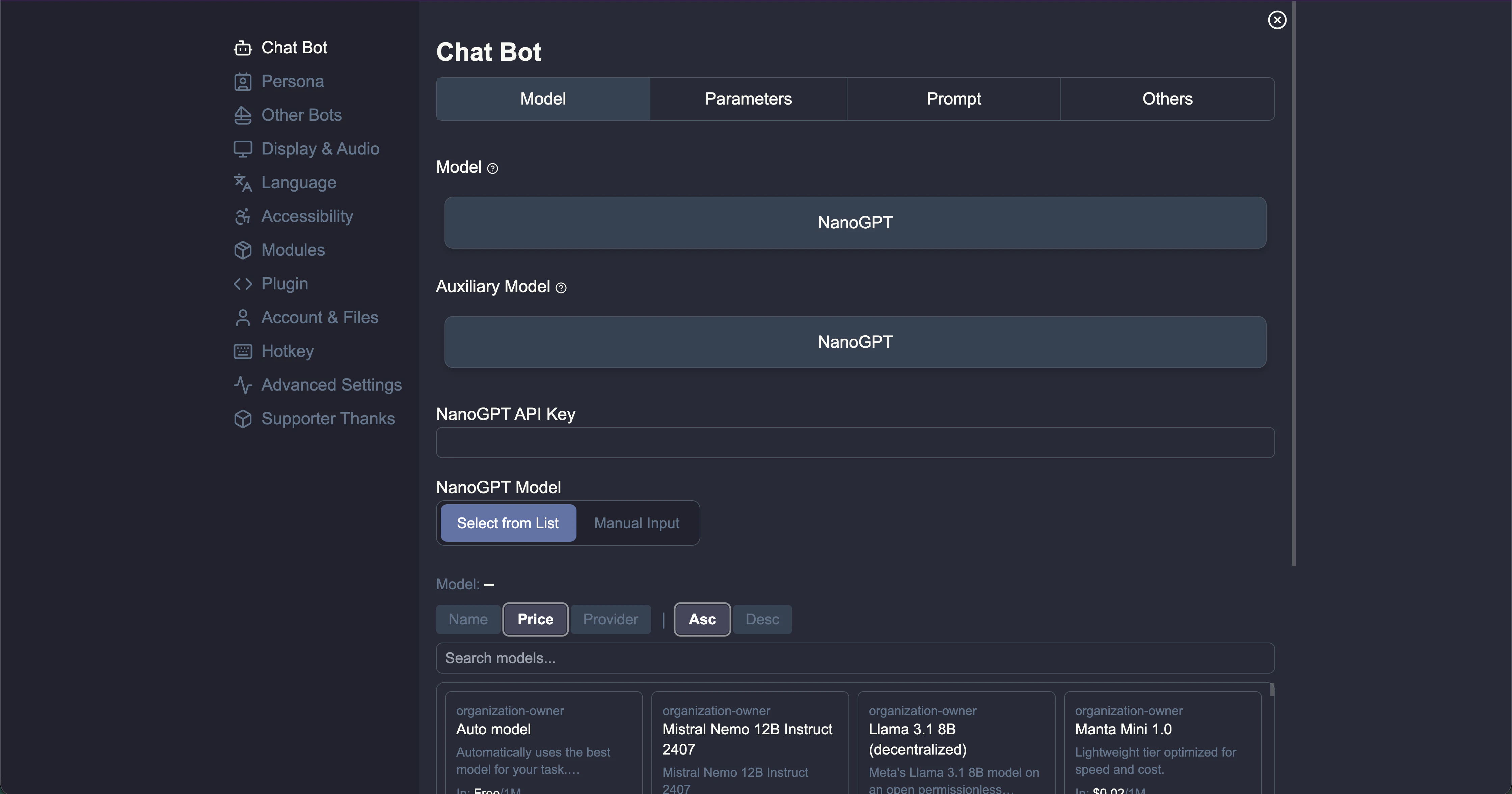Open the Language settings section
1512x794 pixels.
click(299, 182)
